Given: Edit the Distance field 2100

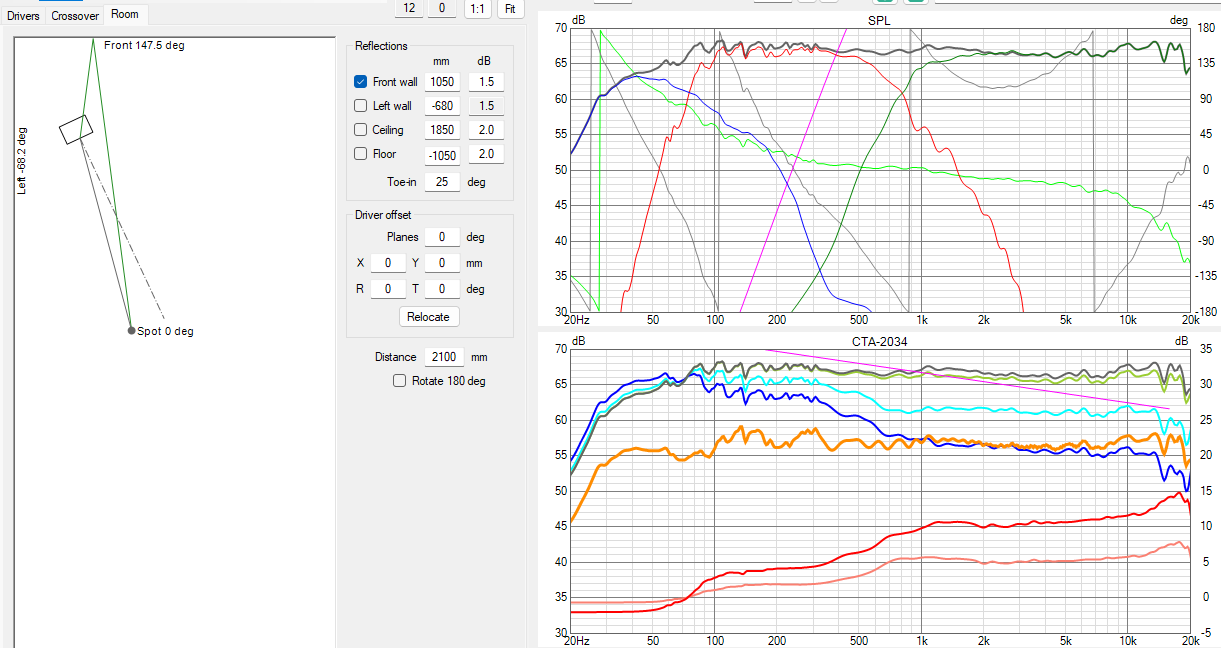Looking at the screenshot, I should (x=442, y=357).
